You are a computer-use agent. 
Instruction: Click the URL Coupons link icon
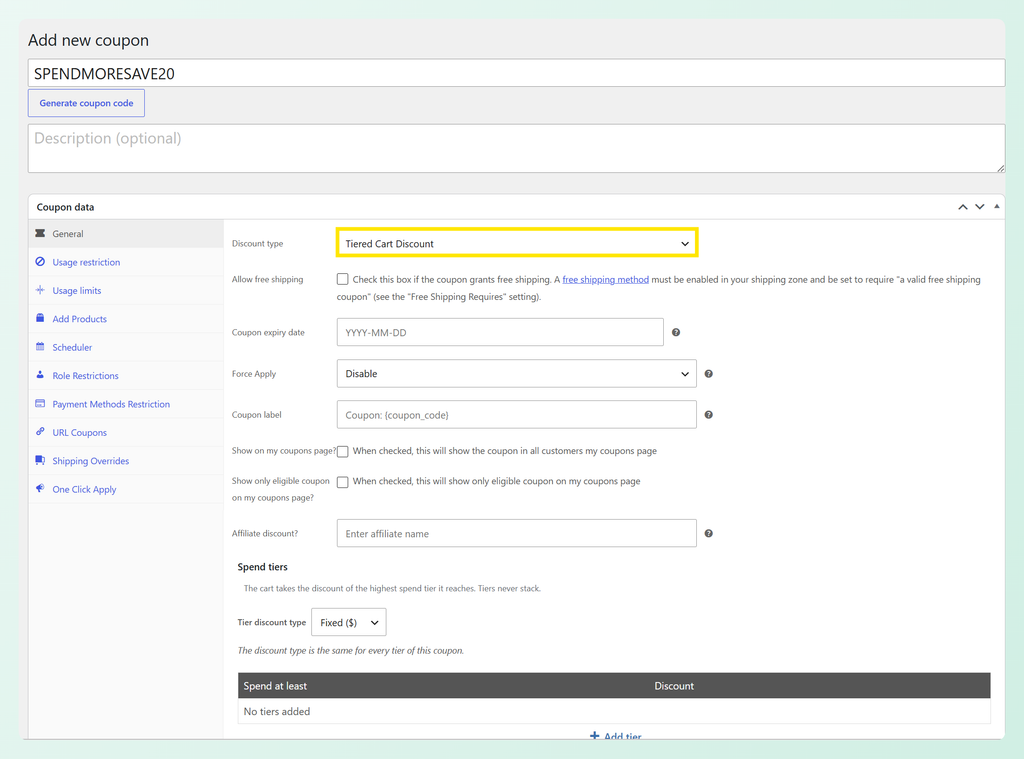click(40, 432)
